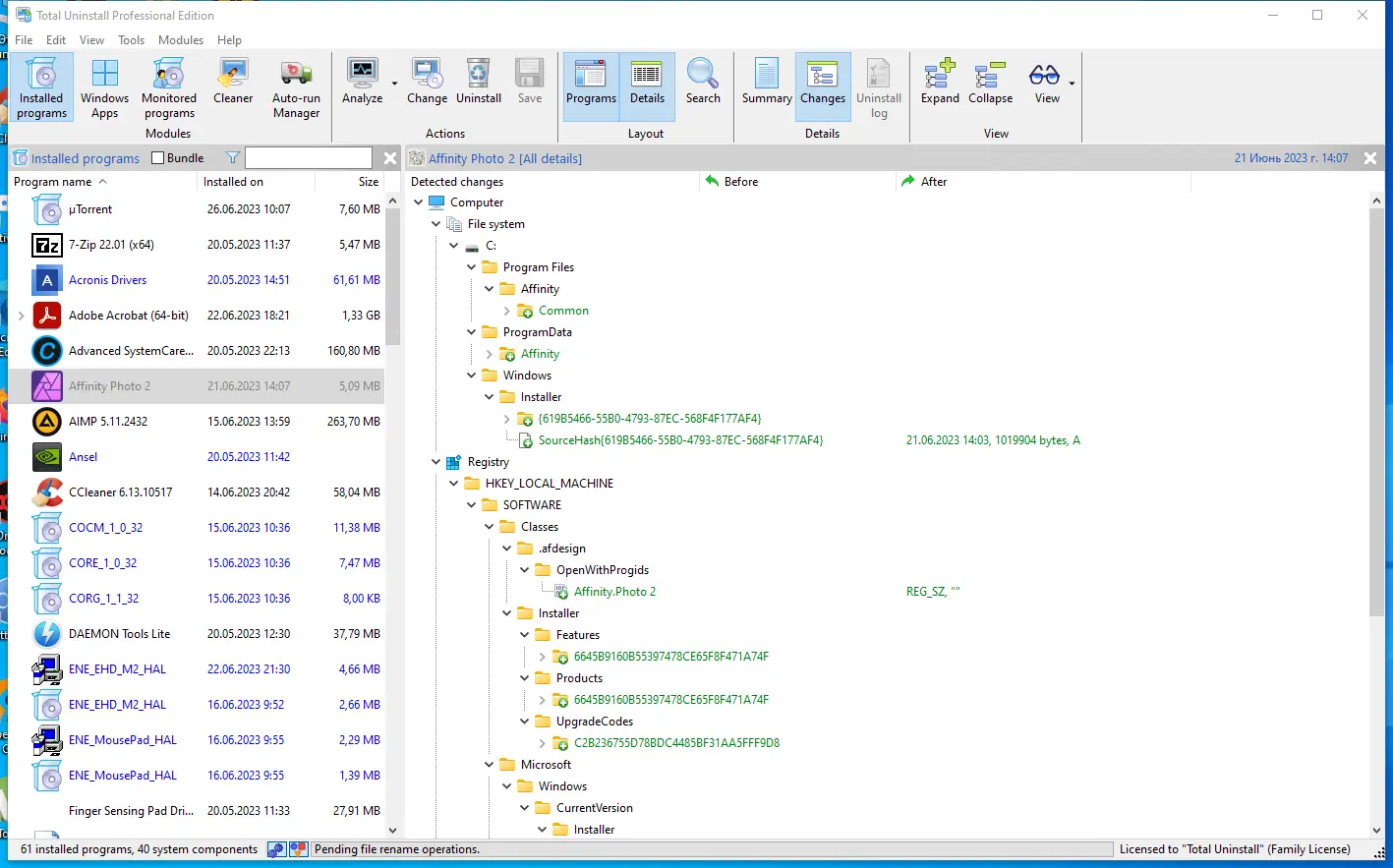Collapse the .afdesign registry key
This screenshot has height=868, width=1393.
[x=506, y=549]
